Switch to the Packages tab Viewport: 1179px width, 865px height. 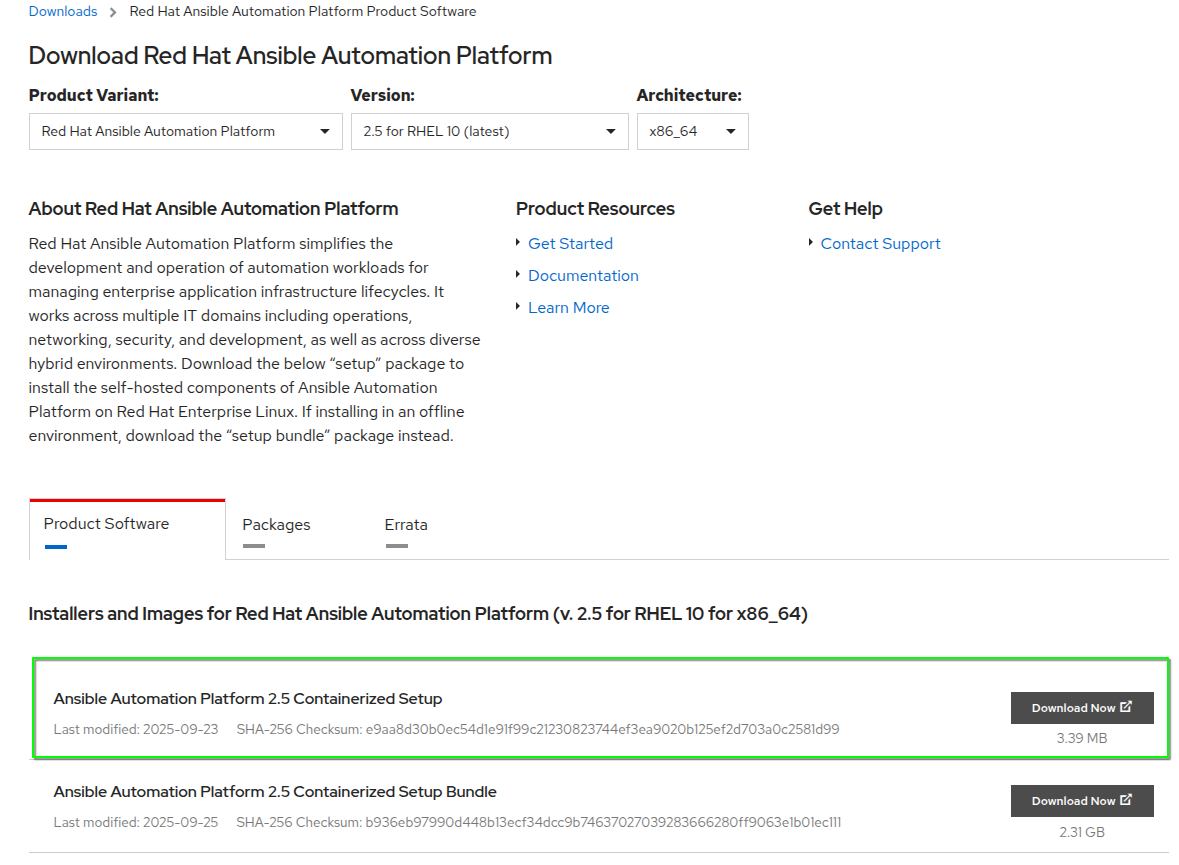[x=276, y=525]
